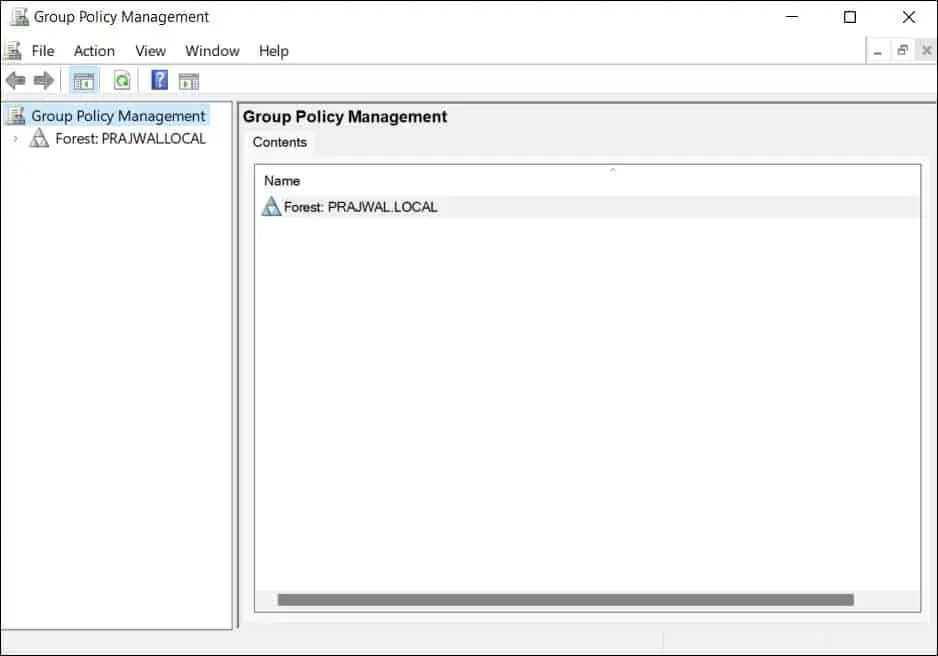
Task: Refresh the view with the green icon
Action: pos(122,80)
